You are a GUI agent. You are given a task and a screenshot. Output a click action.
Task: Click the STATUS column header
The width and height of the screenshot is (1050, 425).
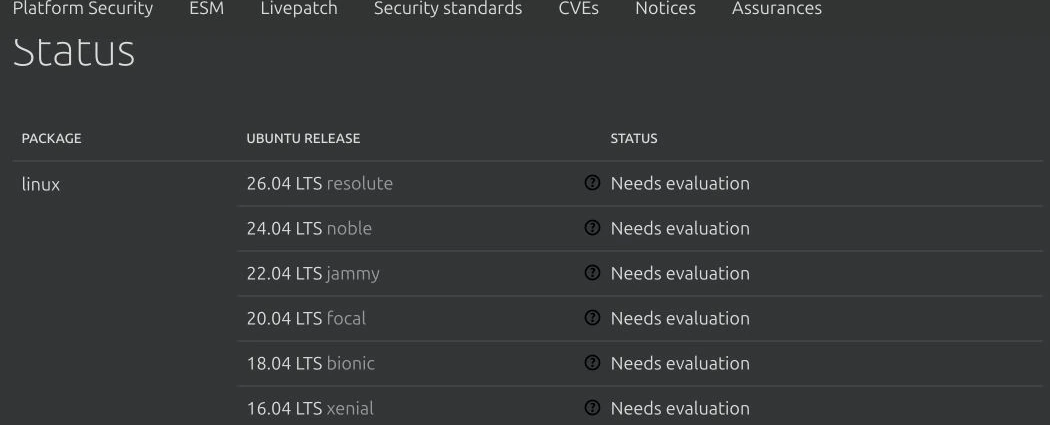click(633, 139)
